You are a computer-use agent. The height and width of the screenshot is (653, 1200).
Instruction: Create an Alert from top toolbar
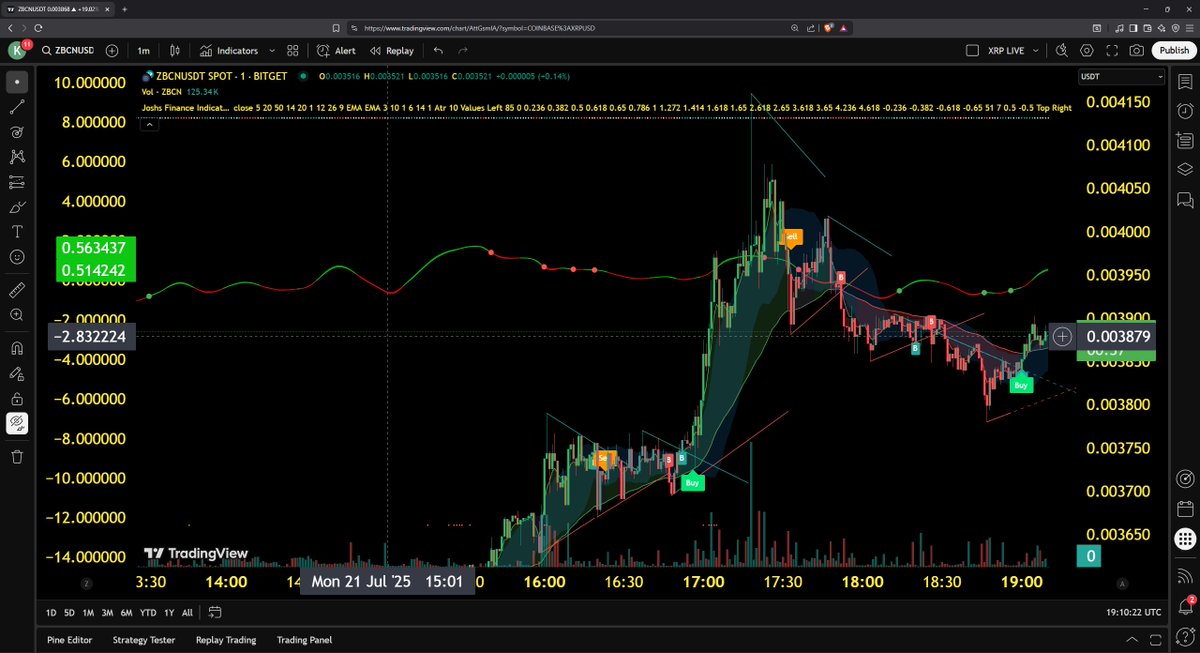tap(336, 50)
